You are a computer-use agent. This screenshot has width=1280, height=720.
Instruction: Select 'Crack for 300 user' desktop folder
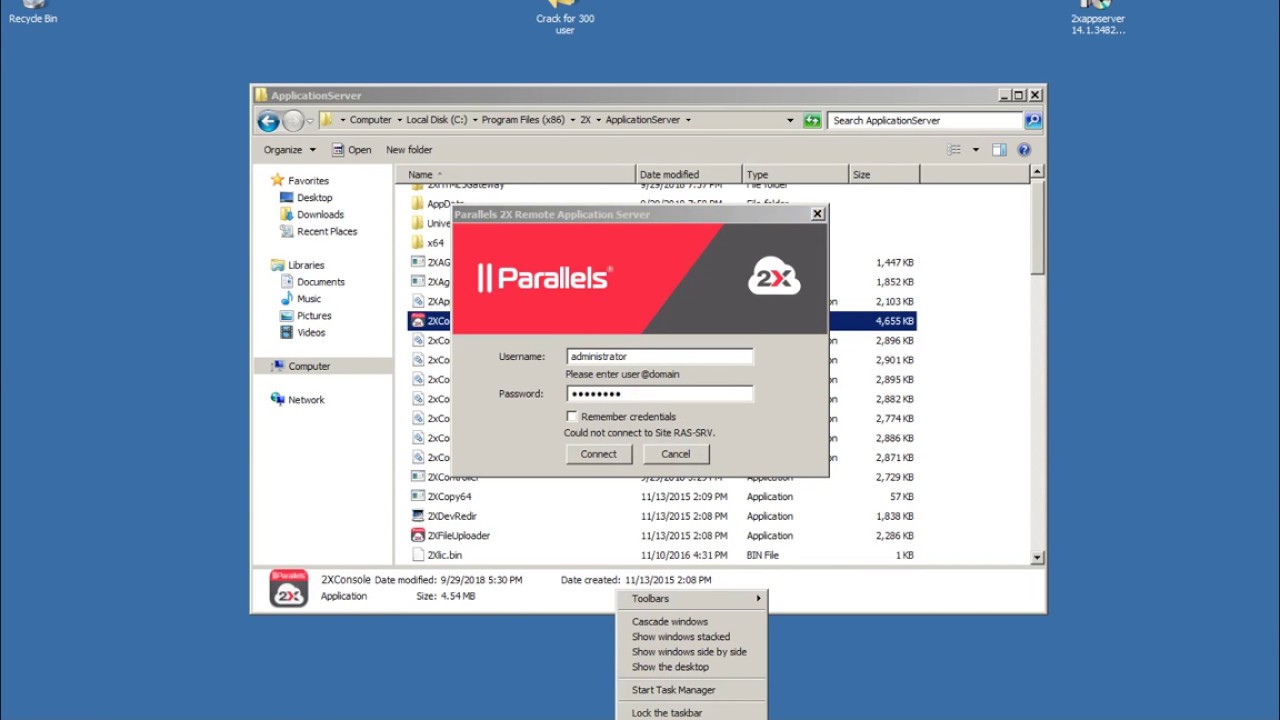click(x=565, y=17)
